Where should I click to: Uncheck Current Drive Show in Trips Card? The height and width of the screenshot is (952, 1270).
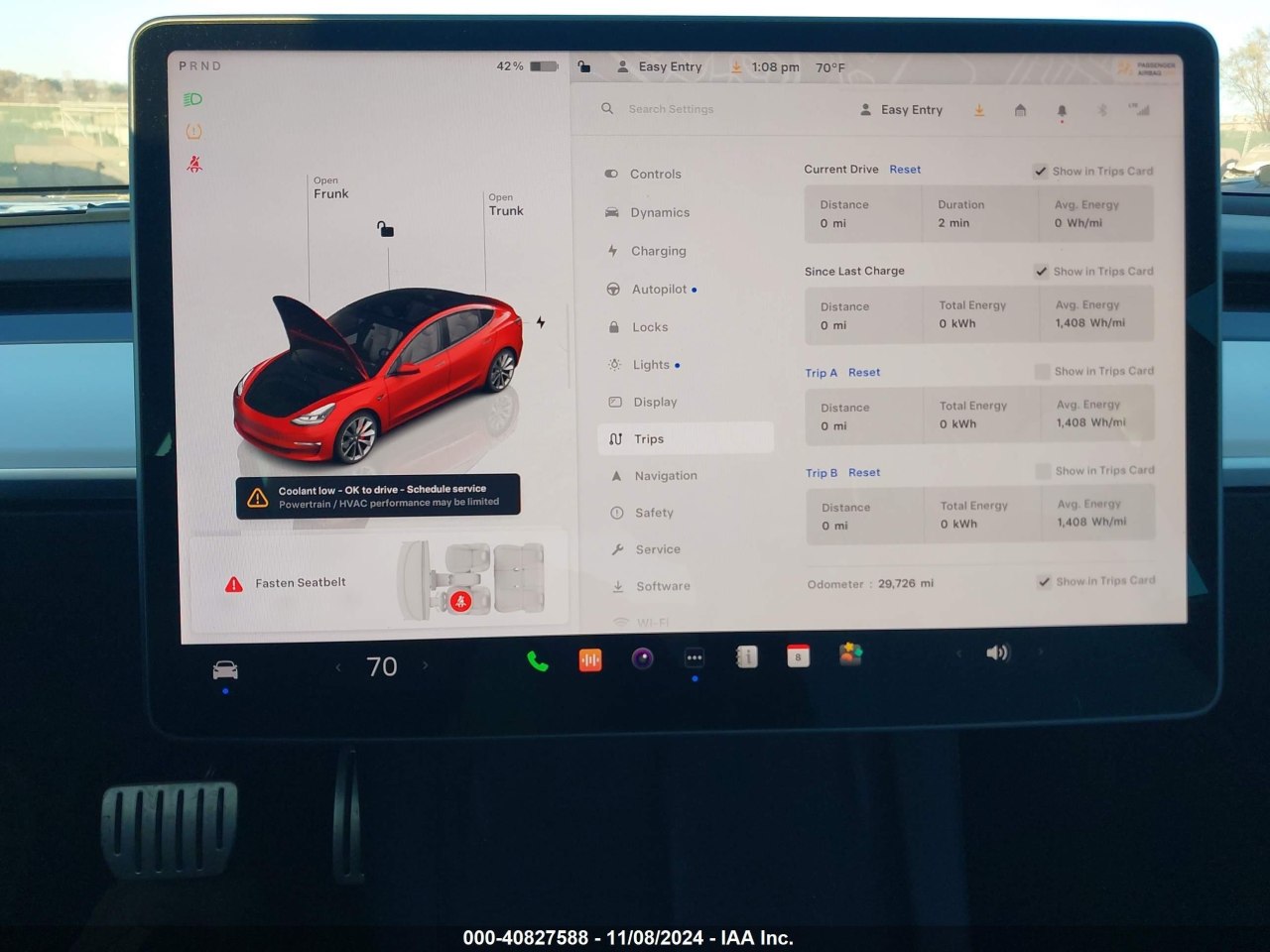coord(1040,171)
